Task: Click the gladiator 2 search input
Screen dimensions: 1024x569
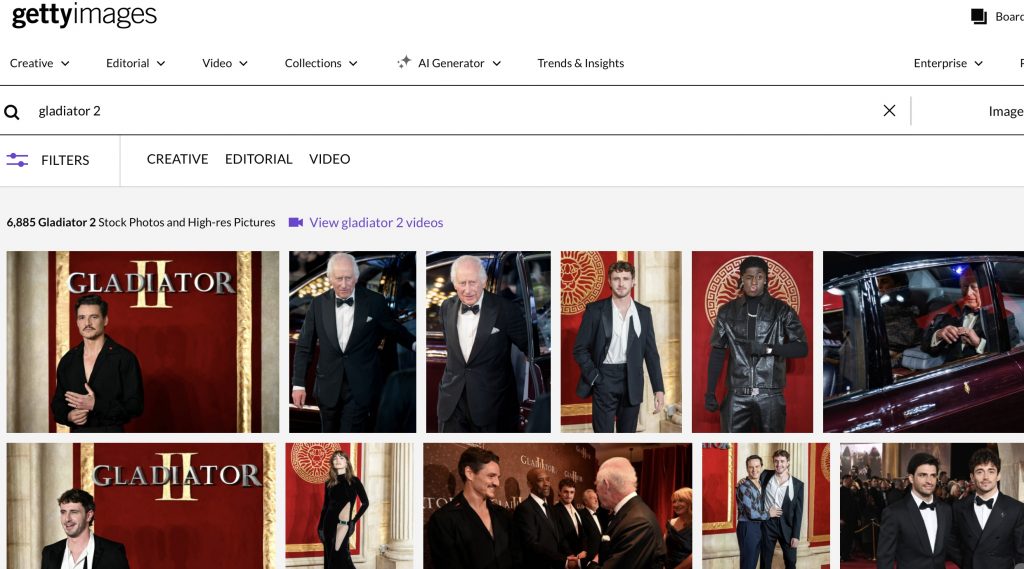Action: (x=450, y=111)
